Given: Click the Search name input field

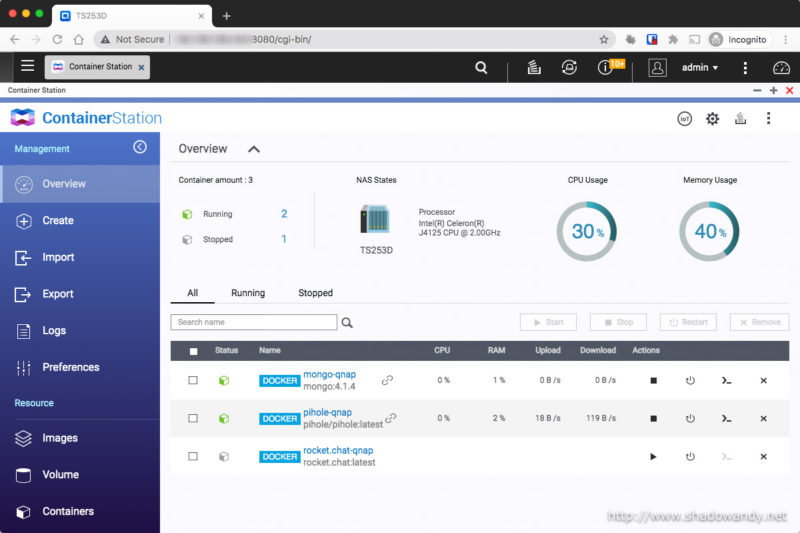Looking at the screenshot, I should coord(254,322).
